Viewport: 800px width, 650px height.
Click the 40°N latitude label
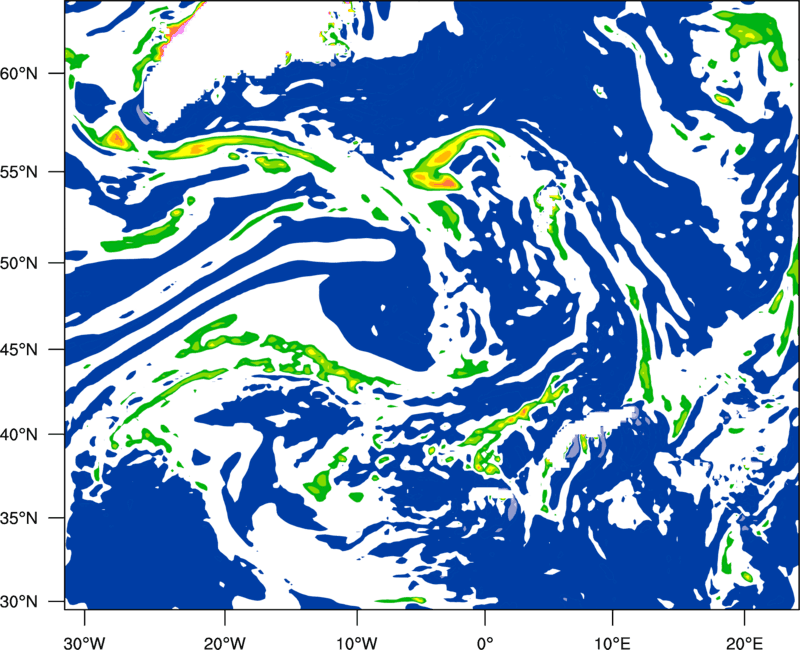(19, 435)
